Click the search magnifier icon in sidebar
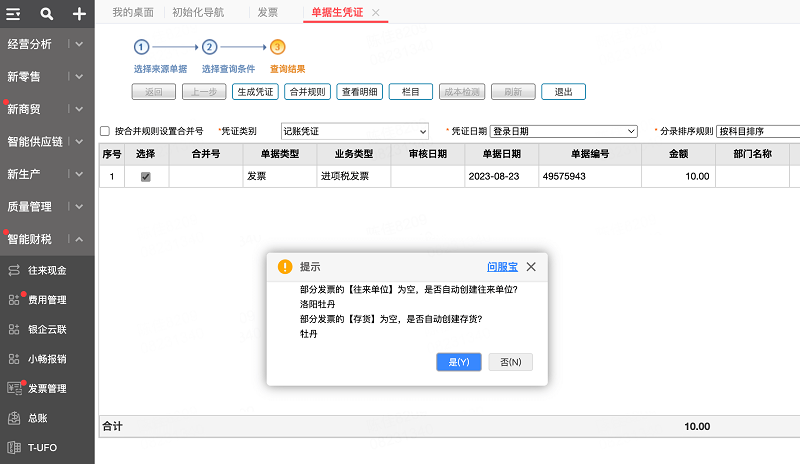 [x=47, y=14]
